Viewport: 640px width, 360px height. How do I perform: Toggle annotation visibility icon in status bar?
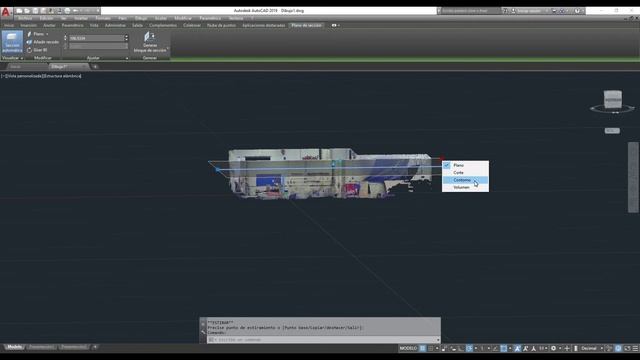(518, 348)
